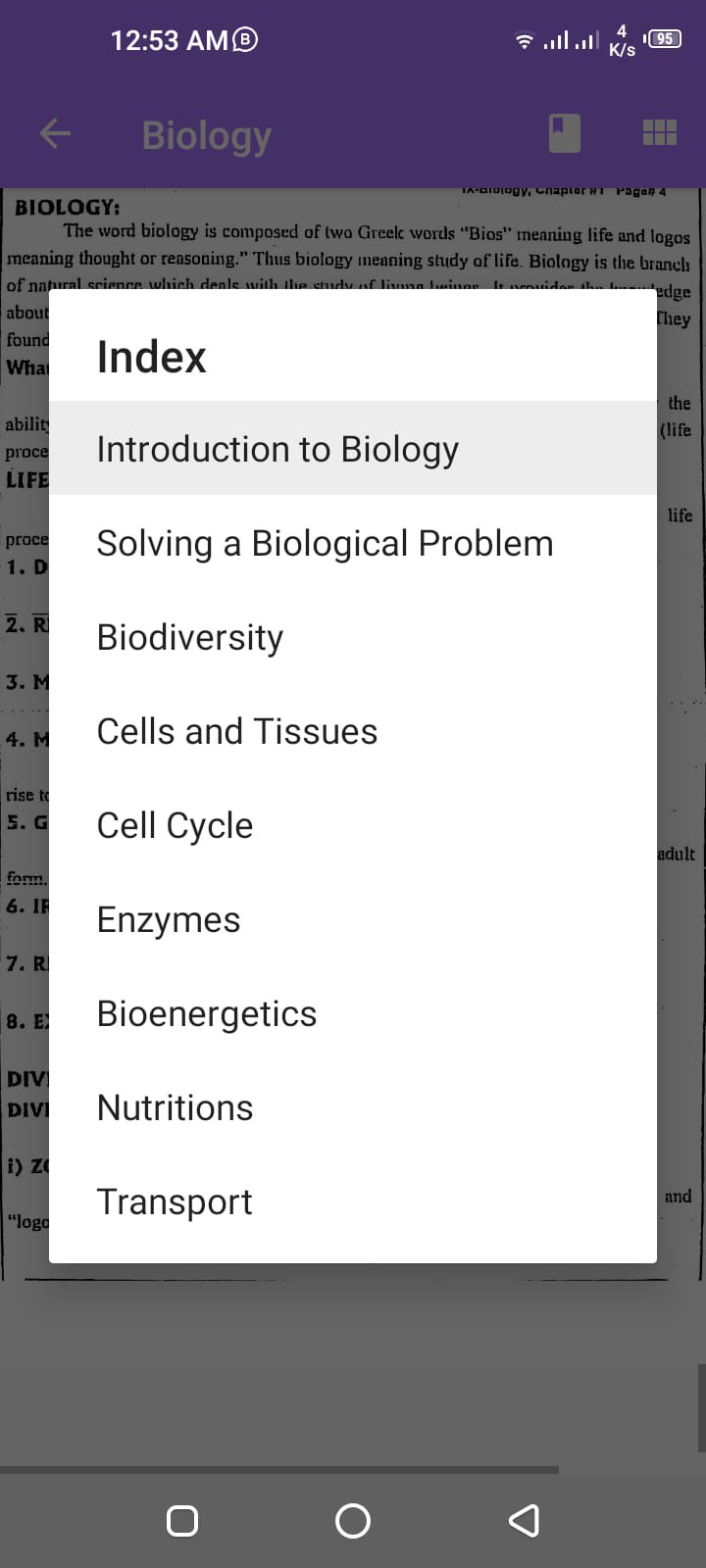Tap the 12:53 AM status bar clock
The image size is (706, 1568).
[x=169, y=40]
